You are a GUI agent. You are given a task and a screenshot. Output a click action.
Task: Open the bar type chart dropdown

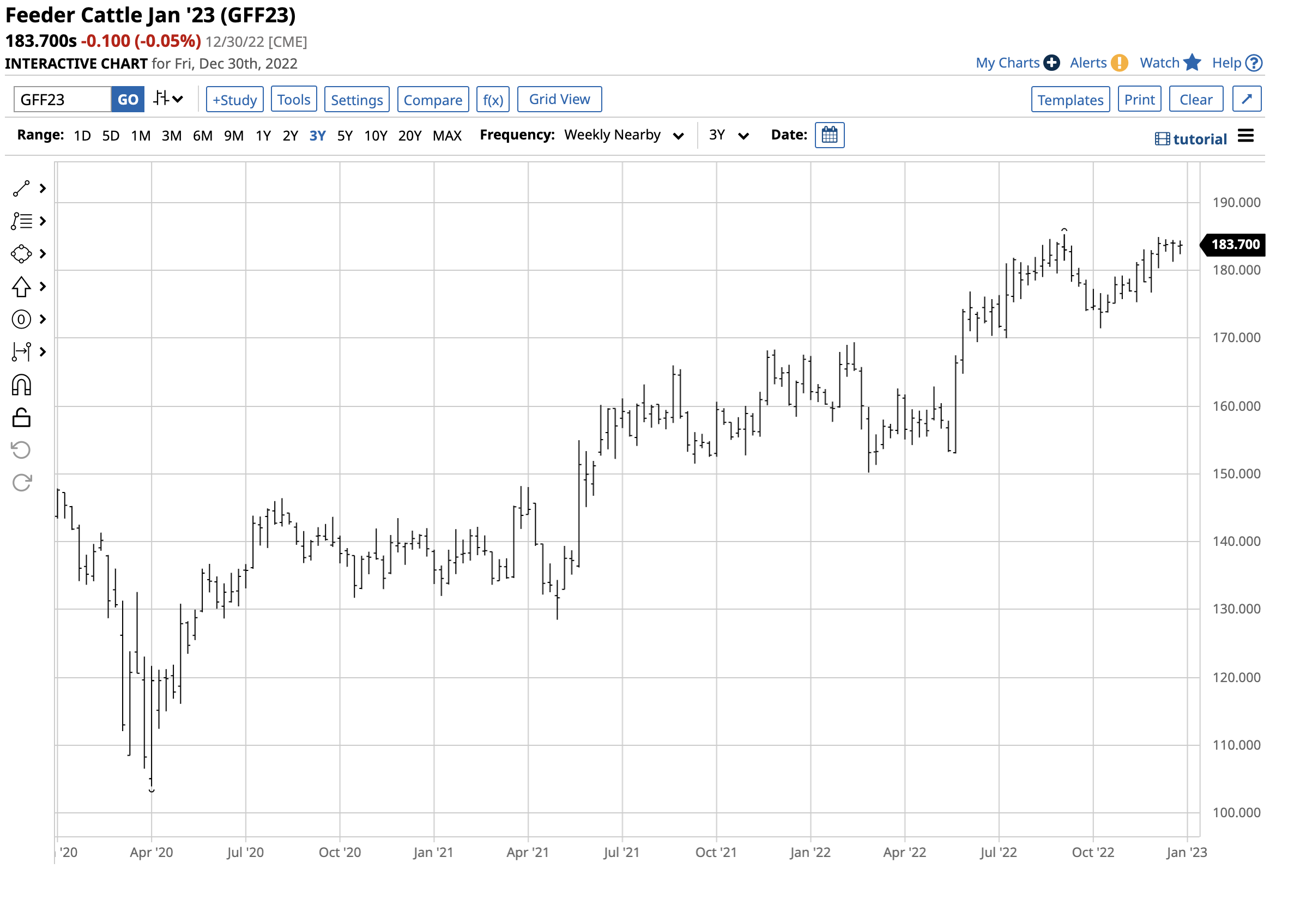click(168, 100)
